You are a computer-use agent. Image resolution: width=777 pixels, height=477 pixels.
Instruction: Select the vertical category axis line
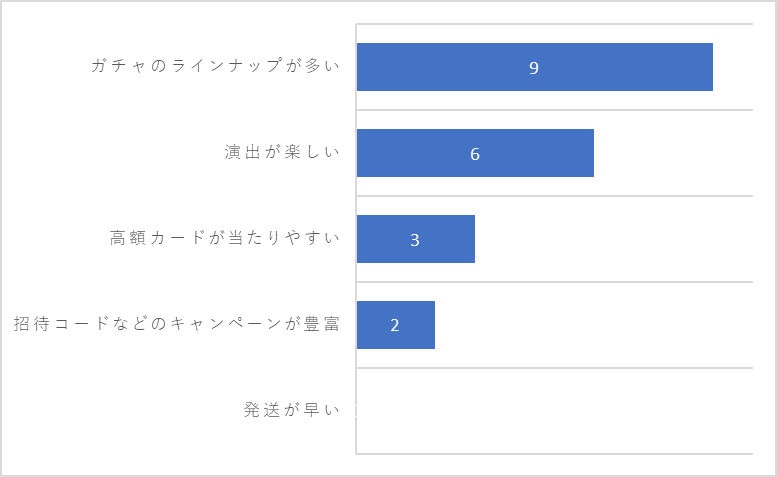[356, 238]
